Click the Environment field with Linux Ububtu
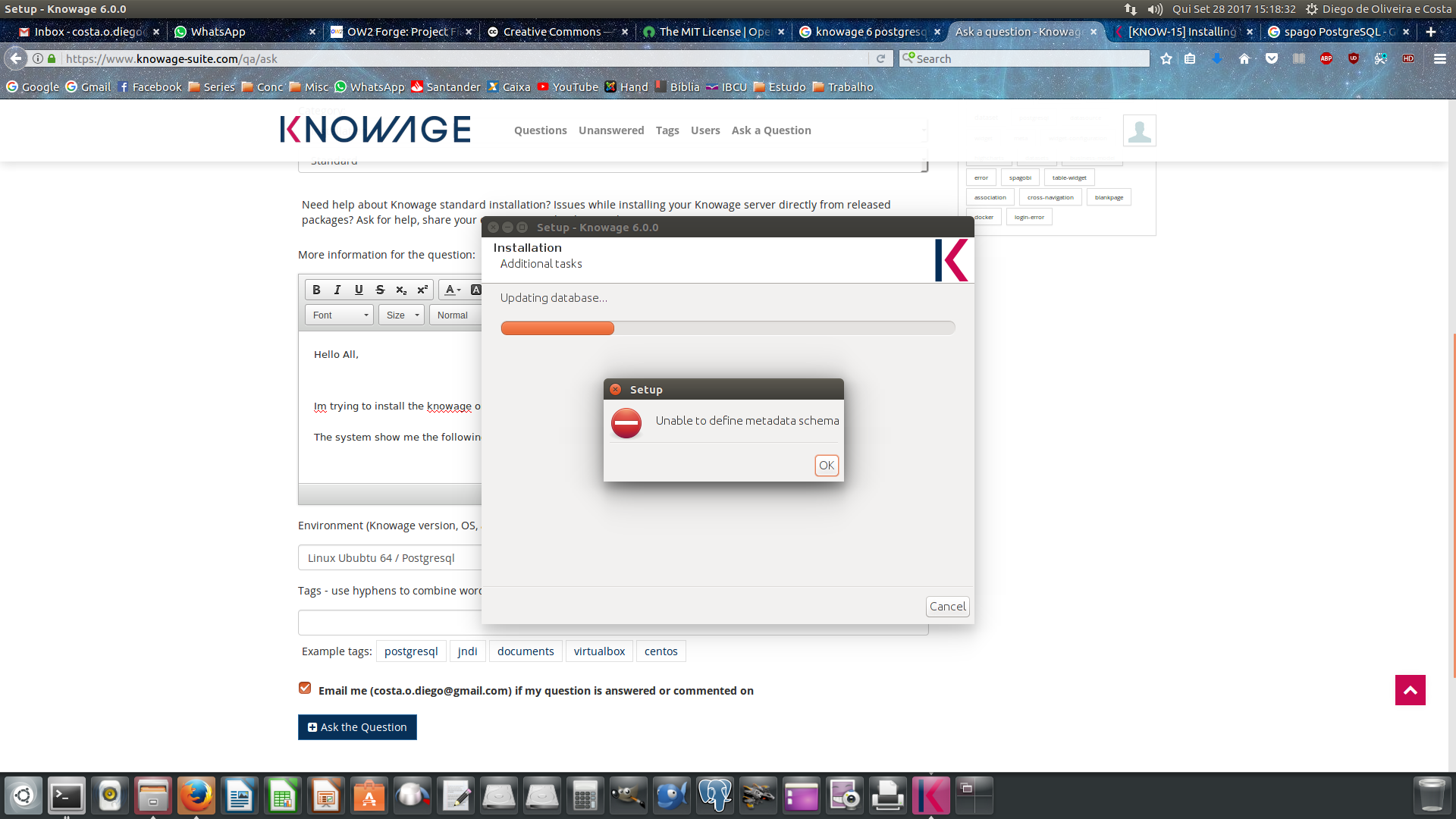1456x819 pixels. [390, 558]
